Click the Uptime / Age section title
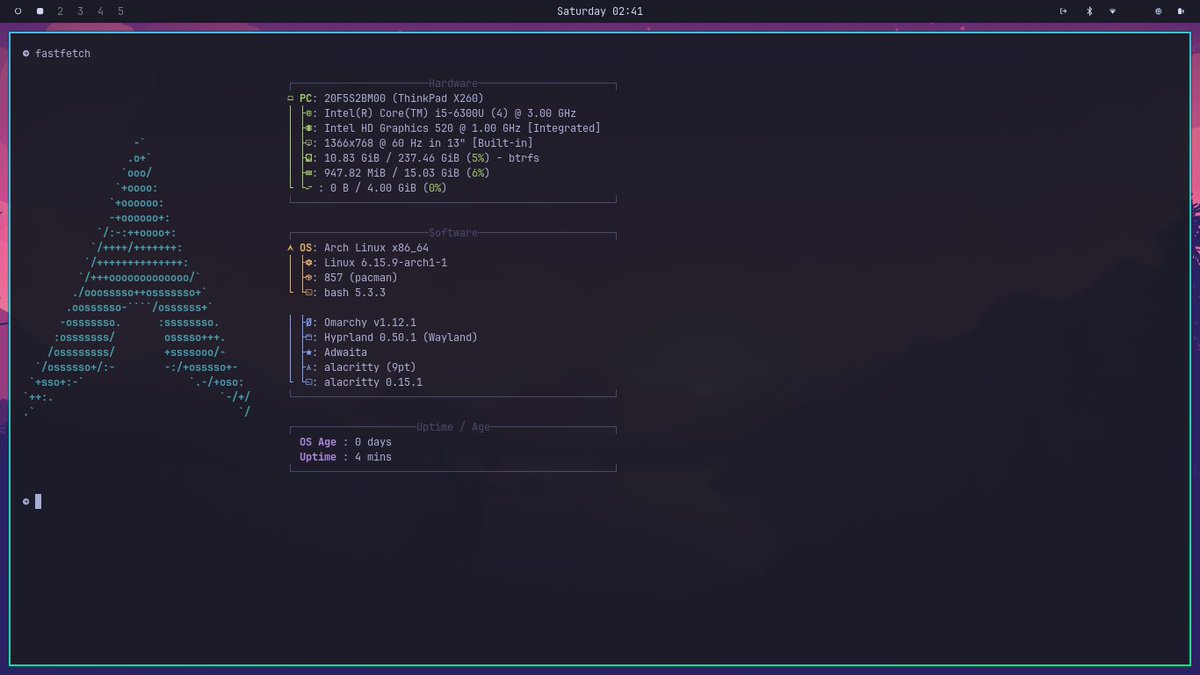 tap(453, 427)
